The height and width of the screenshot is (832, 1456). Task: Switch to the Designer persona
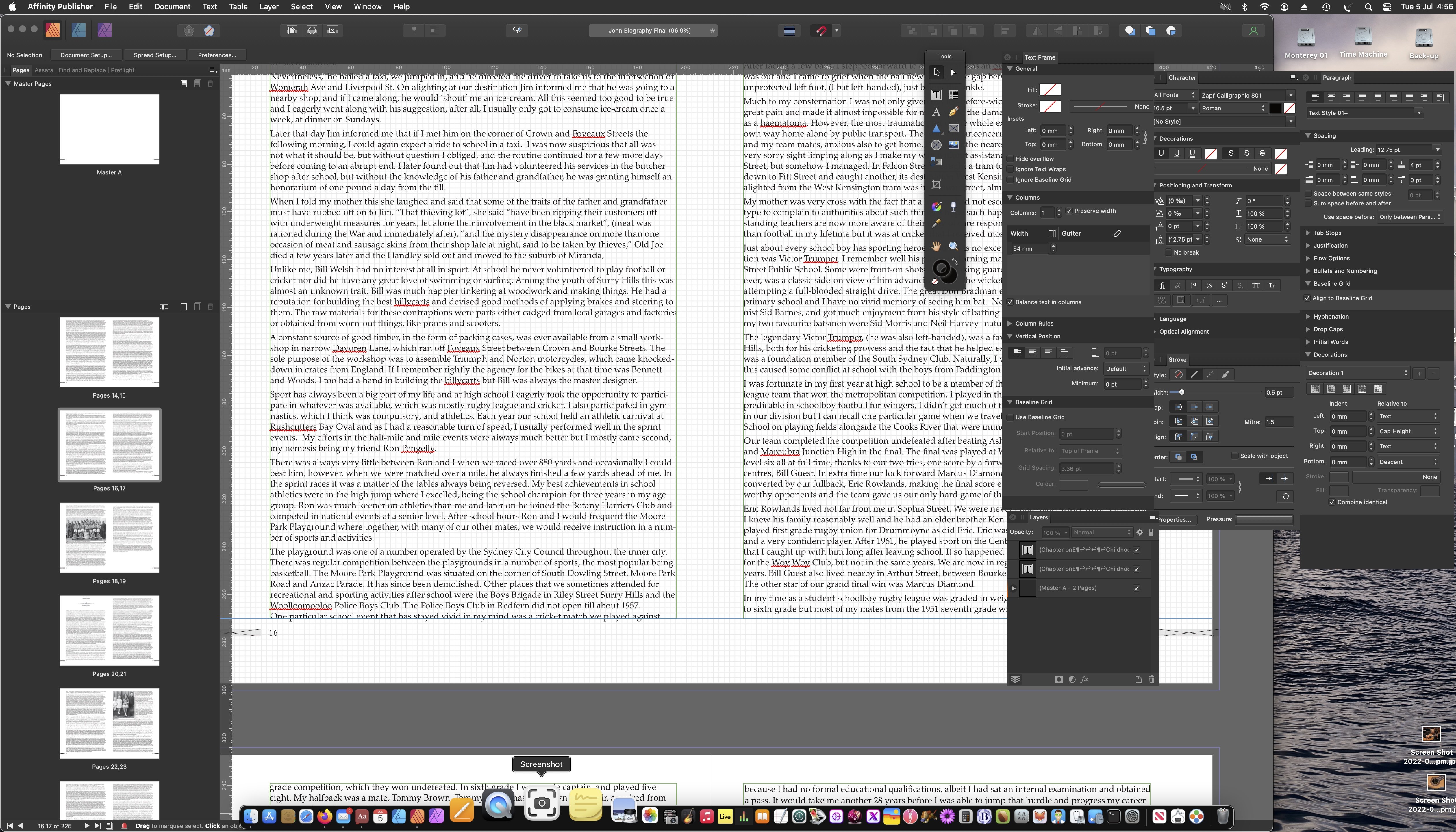(78, 30)
